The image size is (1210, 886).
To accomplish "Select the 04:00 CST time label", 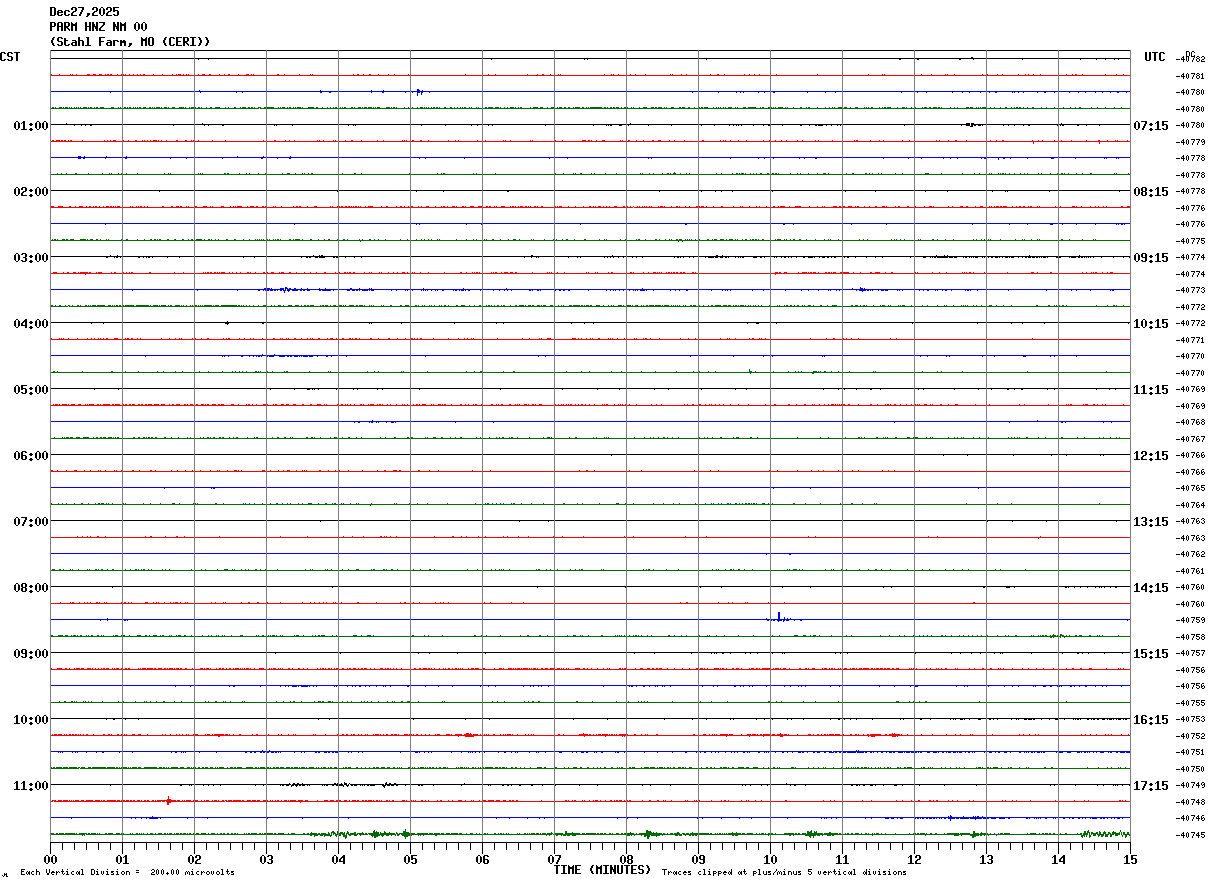I will click(31, 324).
